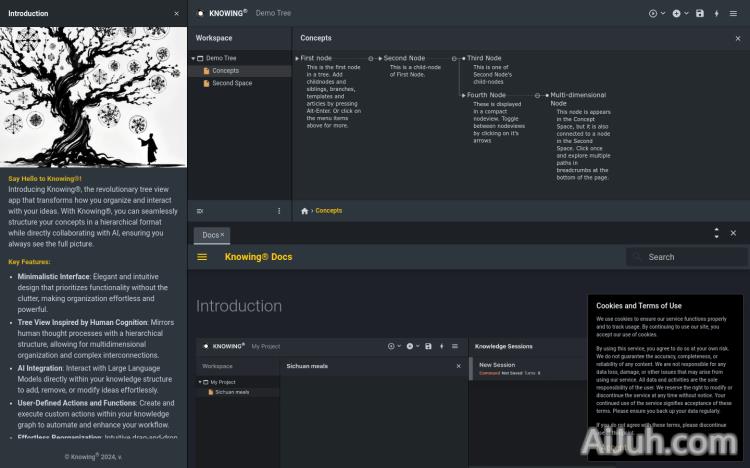Click the Knowing logo icon in header
This screenshot has width=750, height=468.
pyautogui.click(x=200, y=13)
